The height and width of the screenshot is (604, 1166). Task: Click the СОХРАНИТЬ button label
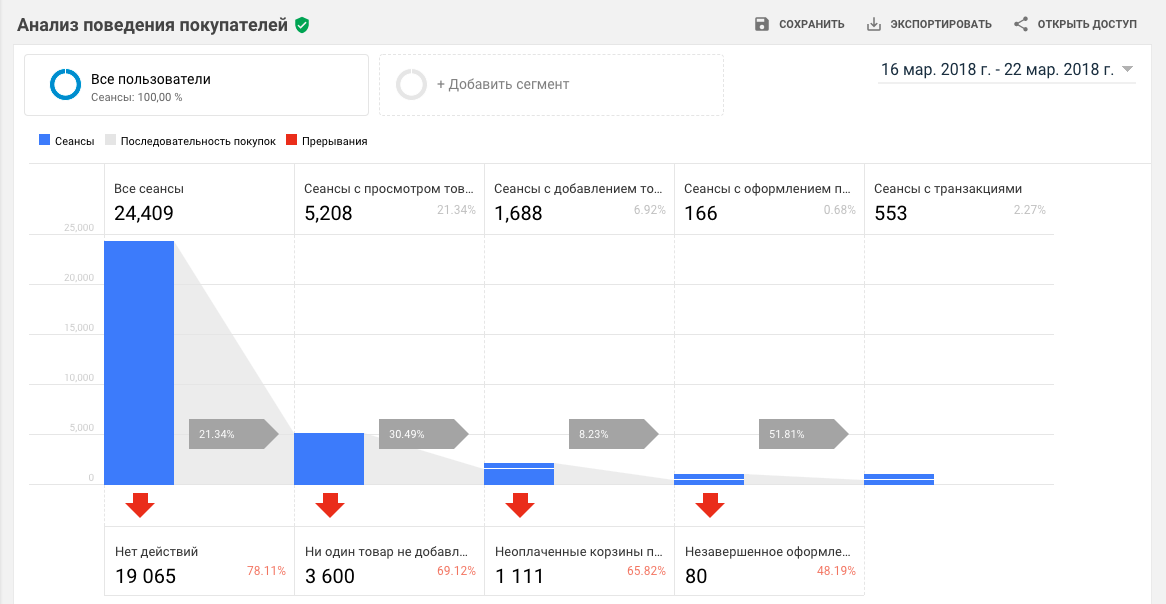812,24
